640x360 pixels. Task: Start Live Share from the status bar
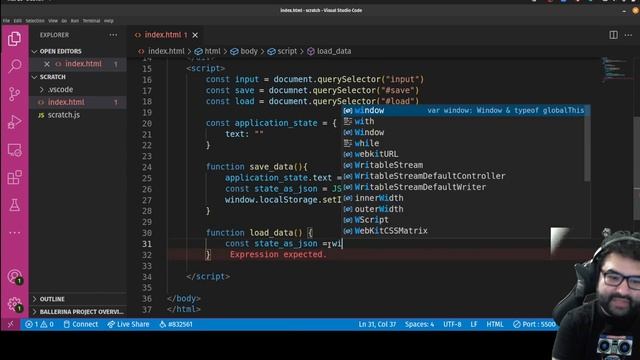[129, 324]
